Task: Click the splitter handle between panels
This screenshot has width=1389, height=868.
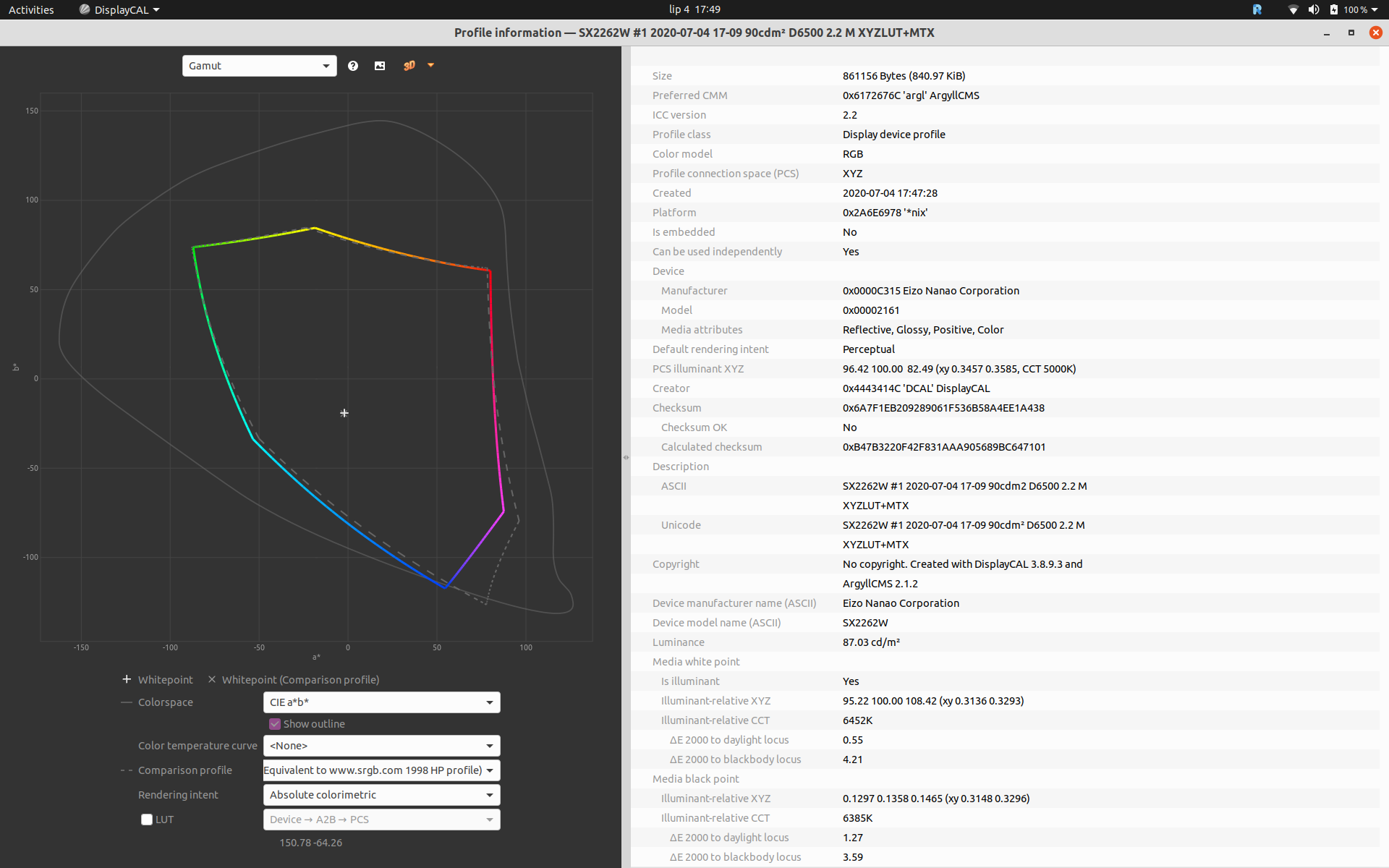Action: point(626,457)
